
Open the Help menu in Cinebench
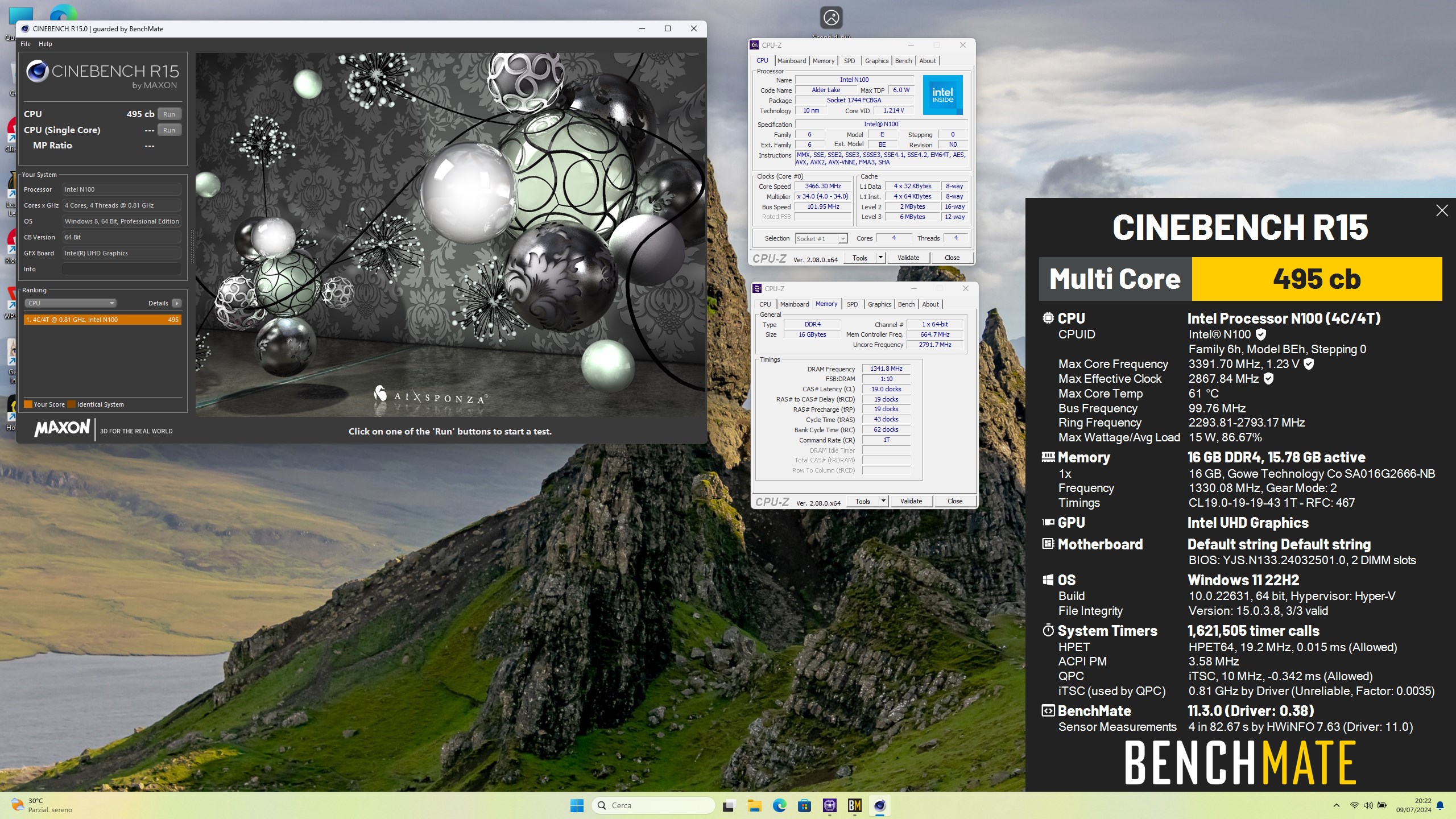[45, 44]
